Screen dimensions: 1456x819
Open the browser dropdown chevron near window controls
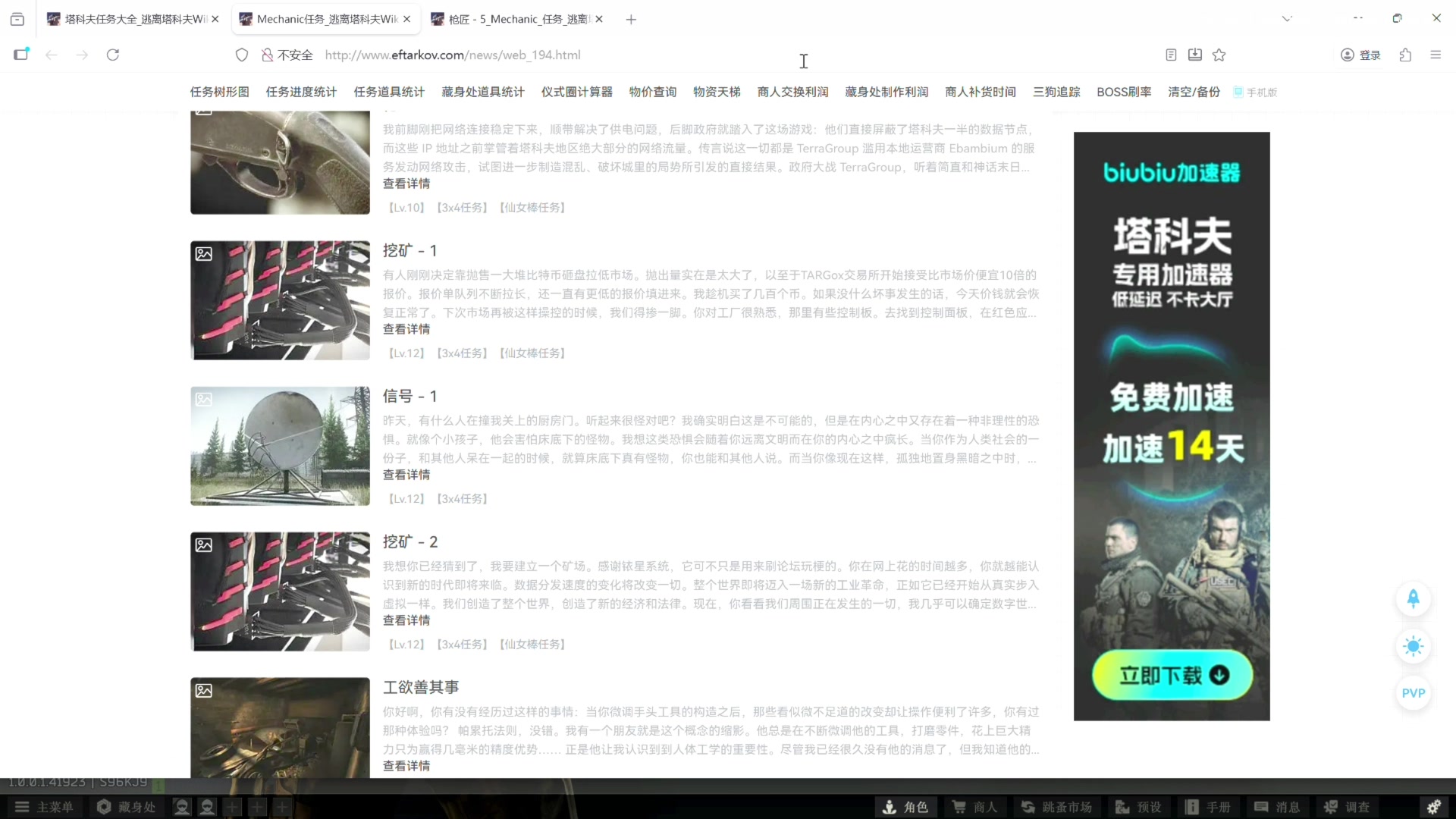(x=1287, y=18)
